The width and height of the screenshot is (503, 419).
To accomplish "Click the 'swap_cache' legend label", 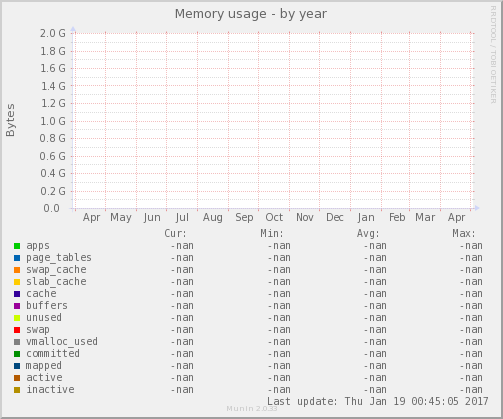I will click(x=56, y=270).
